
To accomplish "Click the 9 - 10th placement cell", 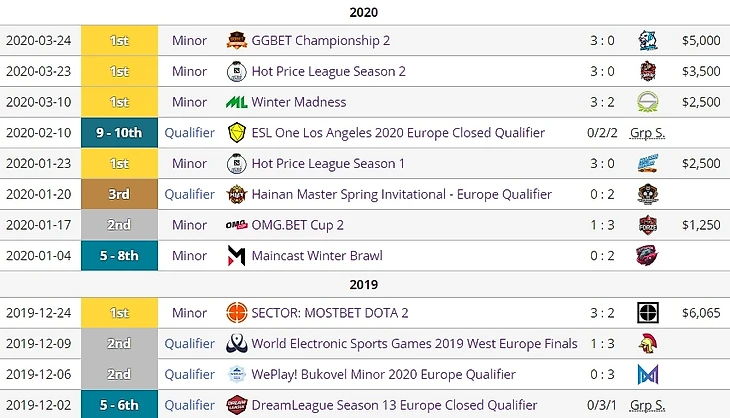I will pyautogui.click(x=119, y=133).
